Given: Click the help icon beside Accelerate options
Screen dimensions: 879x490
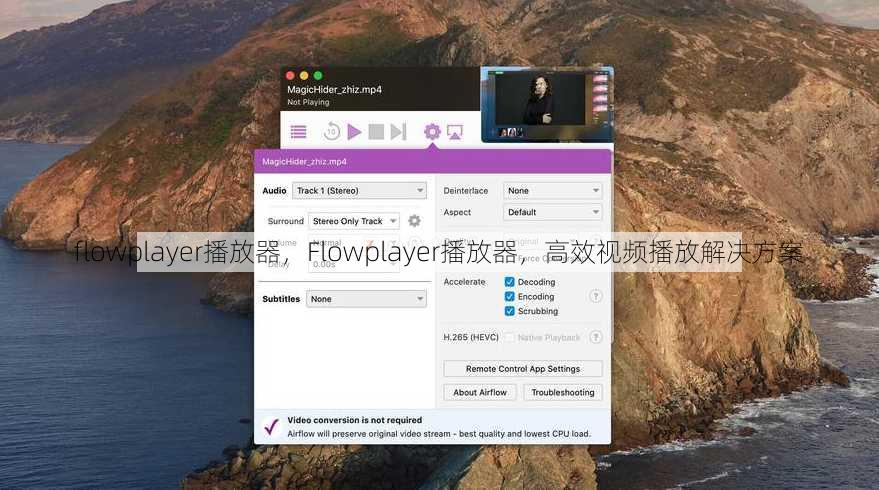Looking at the screenshot, I should coord(596,296).
